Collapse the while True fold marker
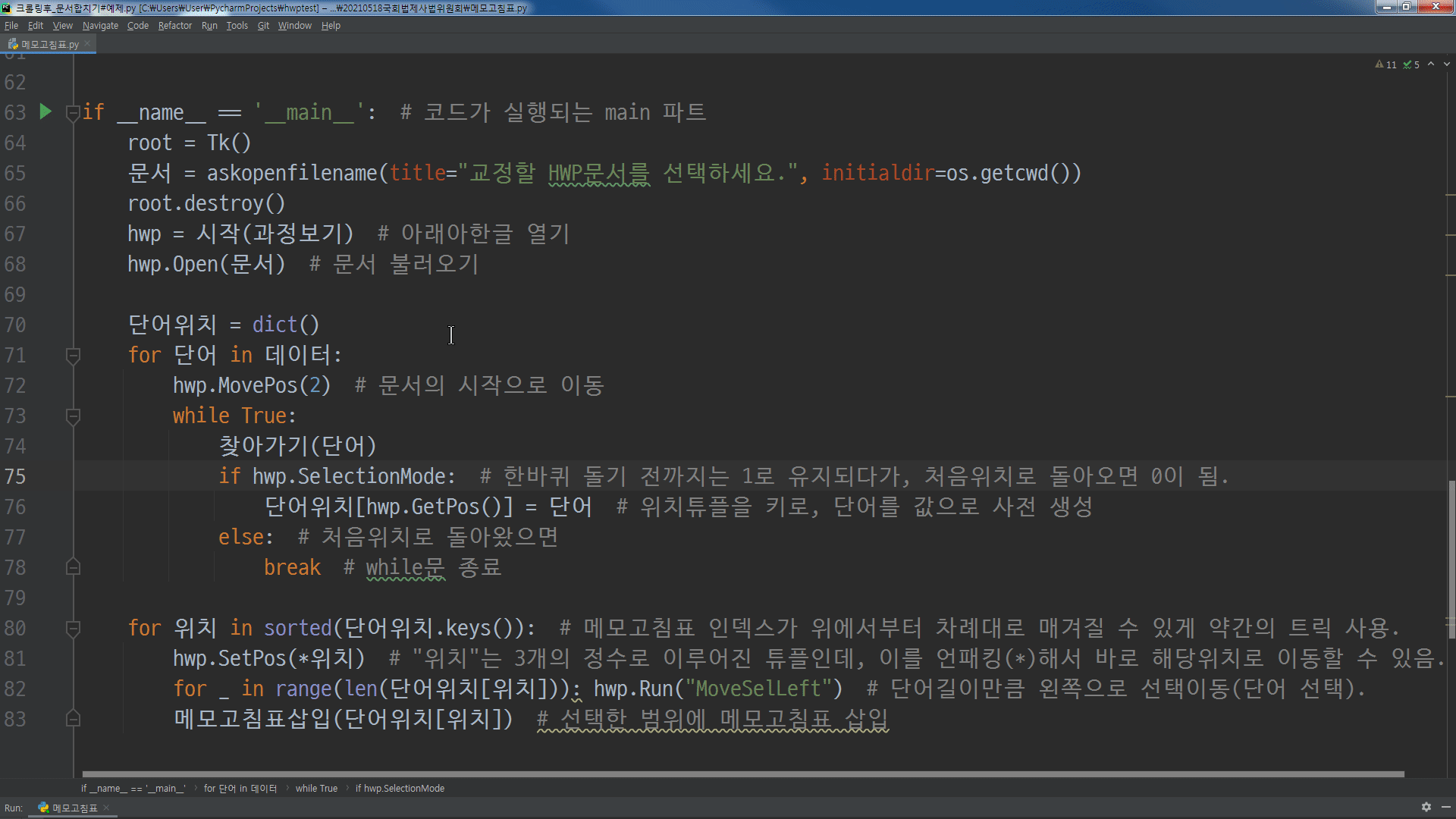Screen dimensions: 1456x819 (73, 416)
